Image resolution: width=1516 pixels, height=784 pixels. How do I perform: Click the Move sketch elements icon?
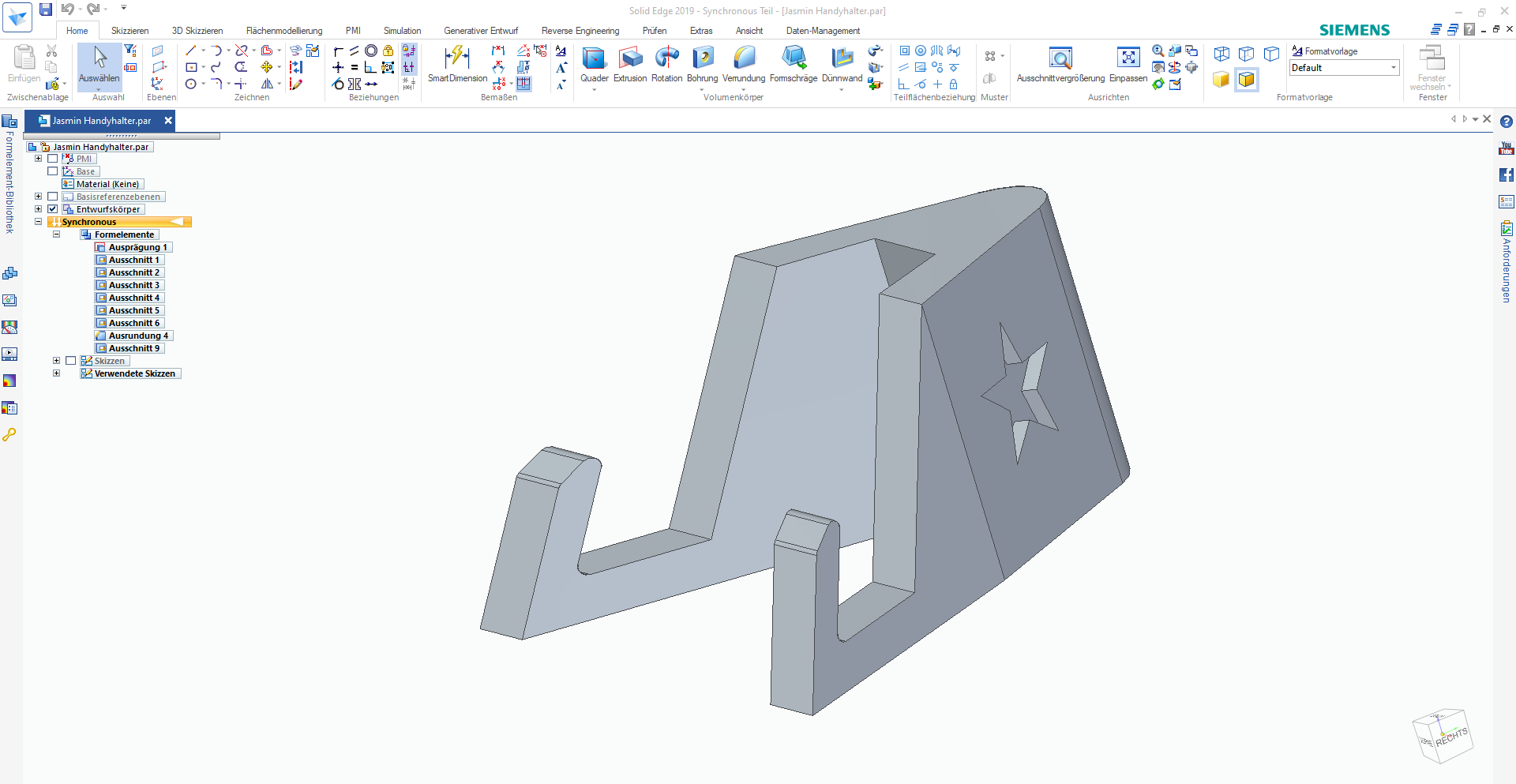pos(267,67)
